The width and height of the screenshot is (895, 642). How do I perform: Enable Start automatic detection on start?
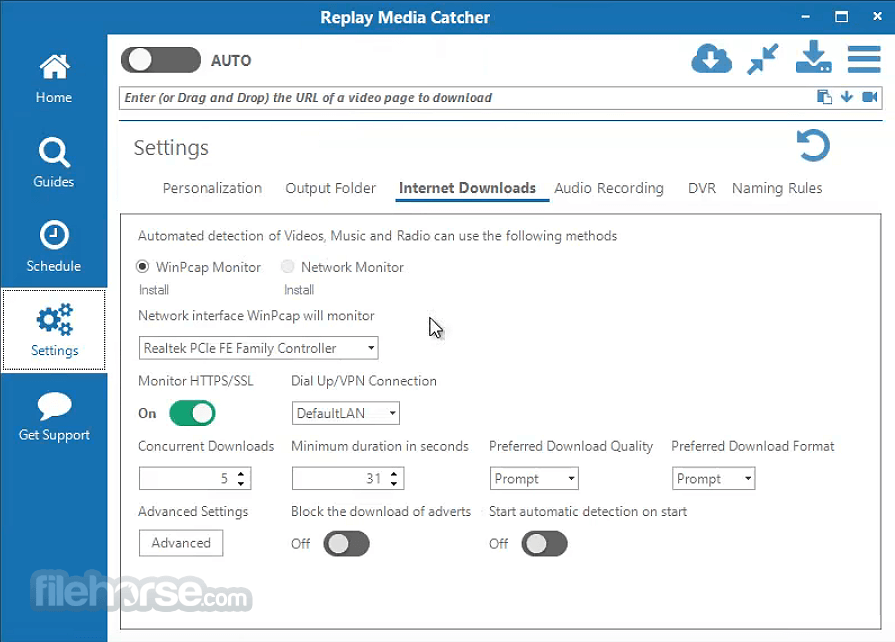(545, 544)
